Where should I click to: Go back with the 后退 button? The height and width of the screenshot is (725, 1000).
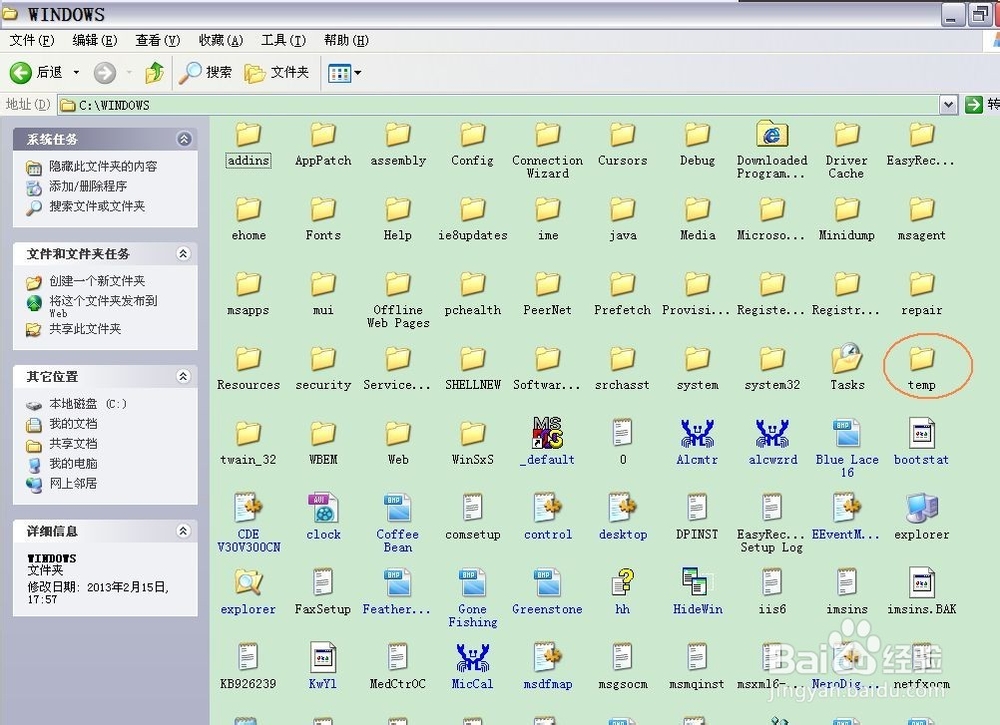[x=36, y=73]
